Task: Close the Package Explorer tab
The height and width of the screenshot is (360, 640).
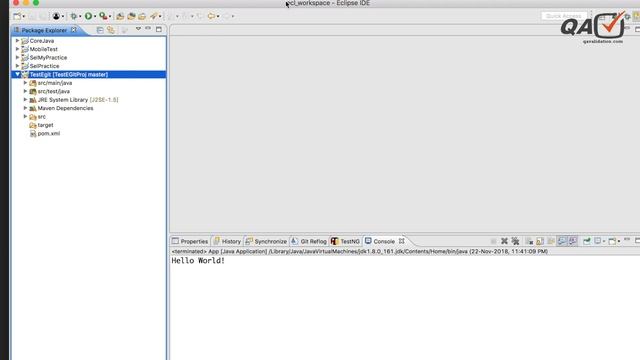Action: (x=73, y=30)
